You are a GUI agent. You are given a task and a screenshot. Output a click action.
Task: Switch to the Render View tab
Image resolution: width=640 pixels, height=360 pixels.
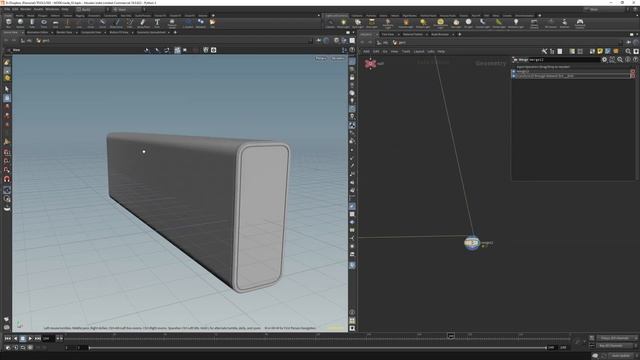(x=64, y=32)
